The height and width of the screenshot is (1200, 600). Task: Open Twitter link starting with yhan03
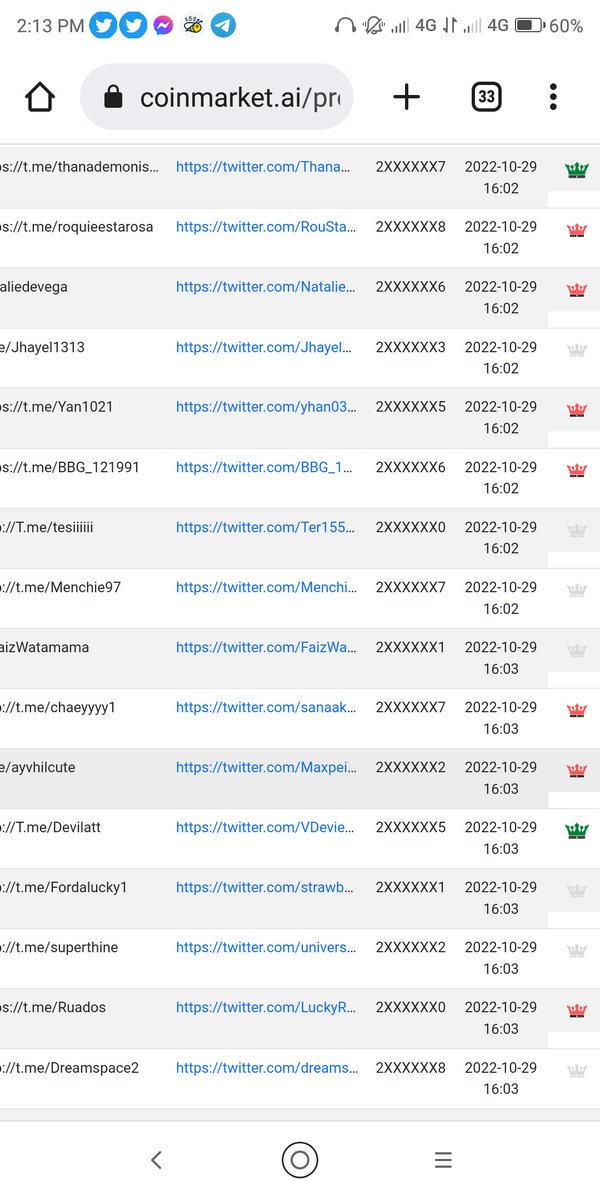266,407
